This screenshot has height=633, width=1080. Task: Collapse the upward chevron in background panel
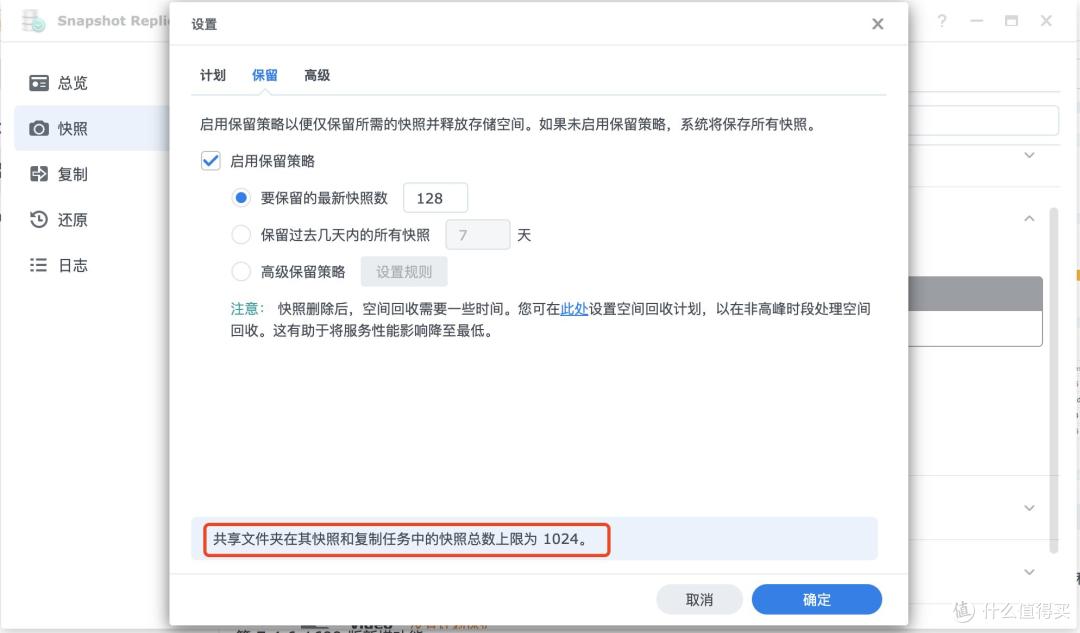point(1029,219)
